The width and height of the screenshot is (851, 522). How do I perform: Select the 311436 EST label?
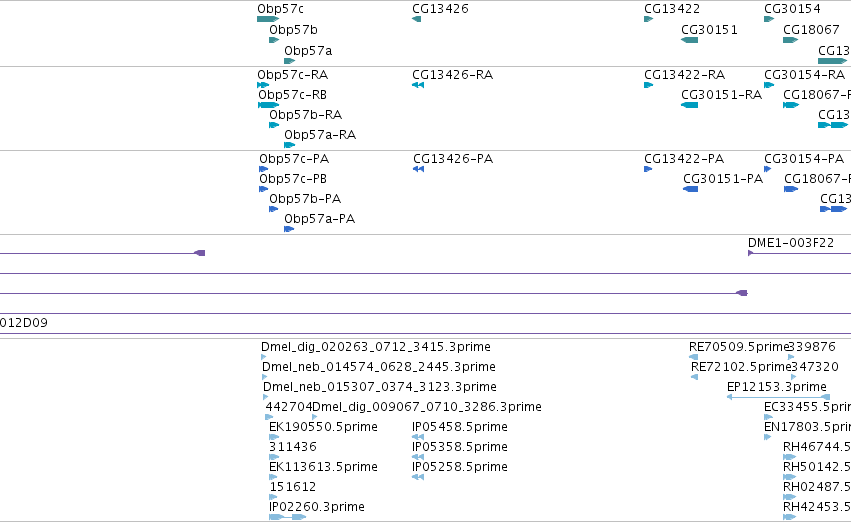(x=293, y=447)
